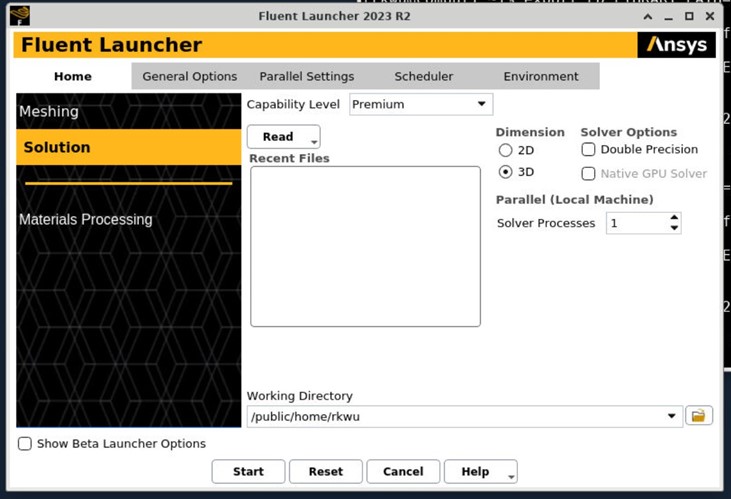Screen dimensions: 731x499
Task: Open the Parallel Settings tab
Action: pos(307,76)
